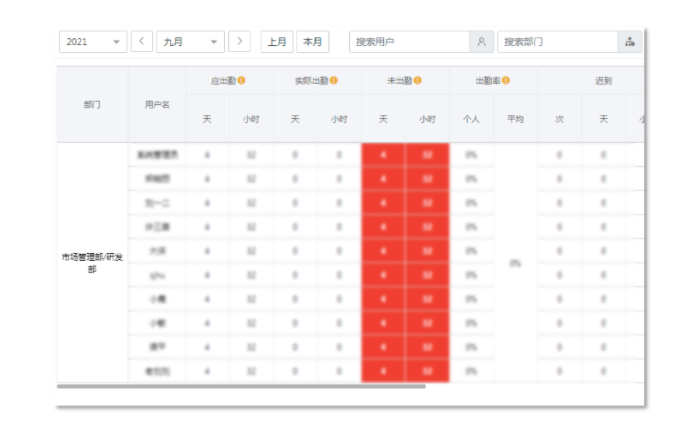
Task: Open the 九月 month dropdown
Action: pos(190,42)
